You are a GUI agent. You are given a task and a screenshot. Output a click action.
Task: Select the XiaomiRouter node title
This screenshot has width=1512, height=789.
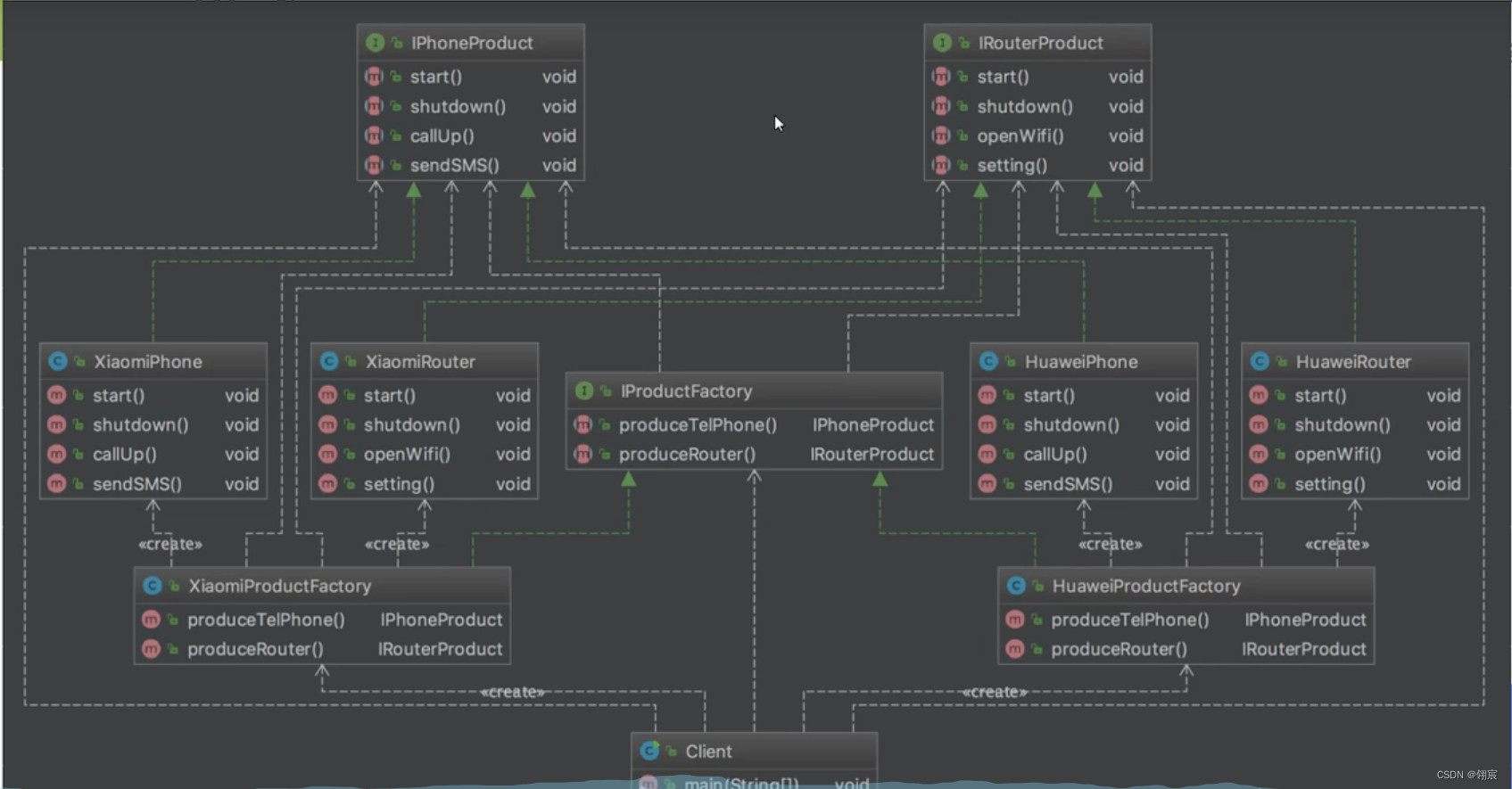(420, 361)
